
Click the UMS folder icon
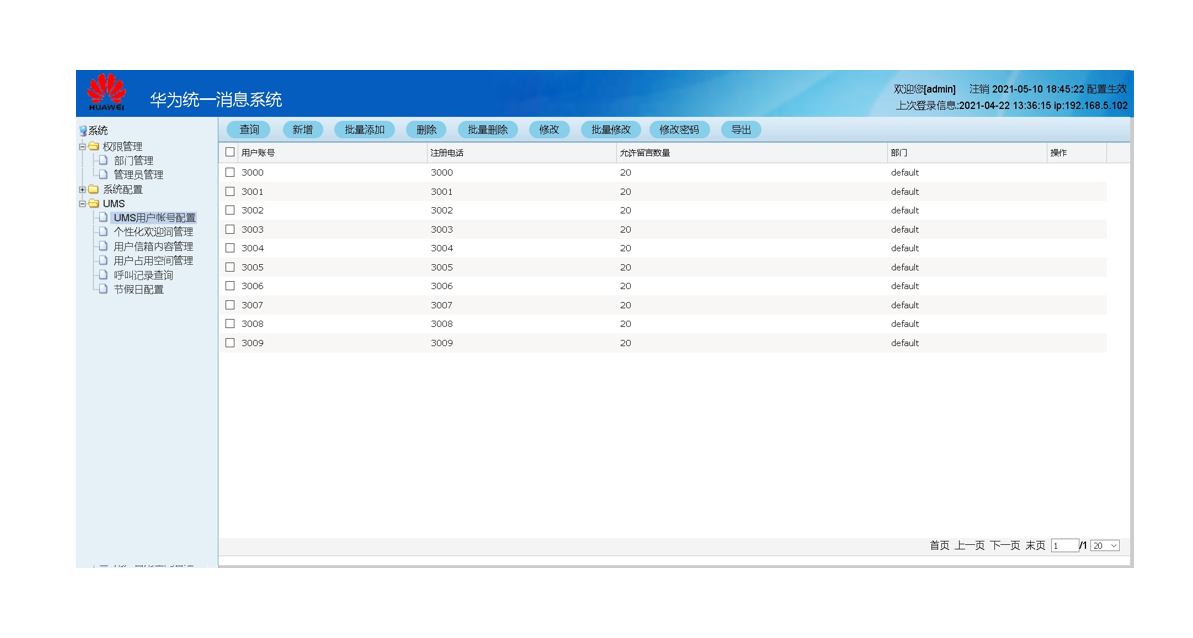[93, 204]
